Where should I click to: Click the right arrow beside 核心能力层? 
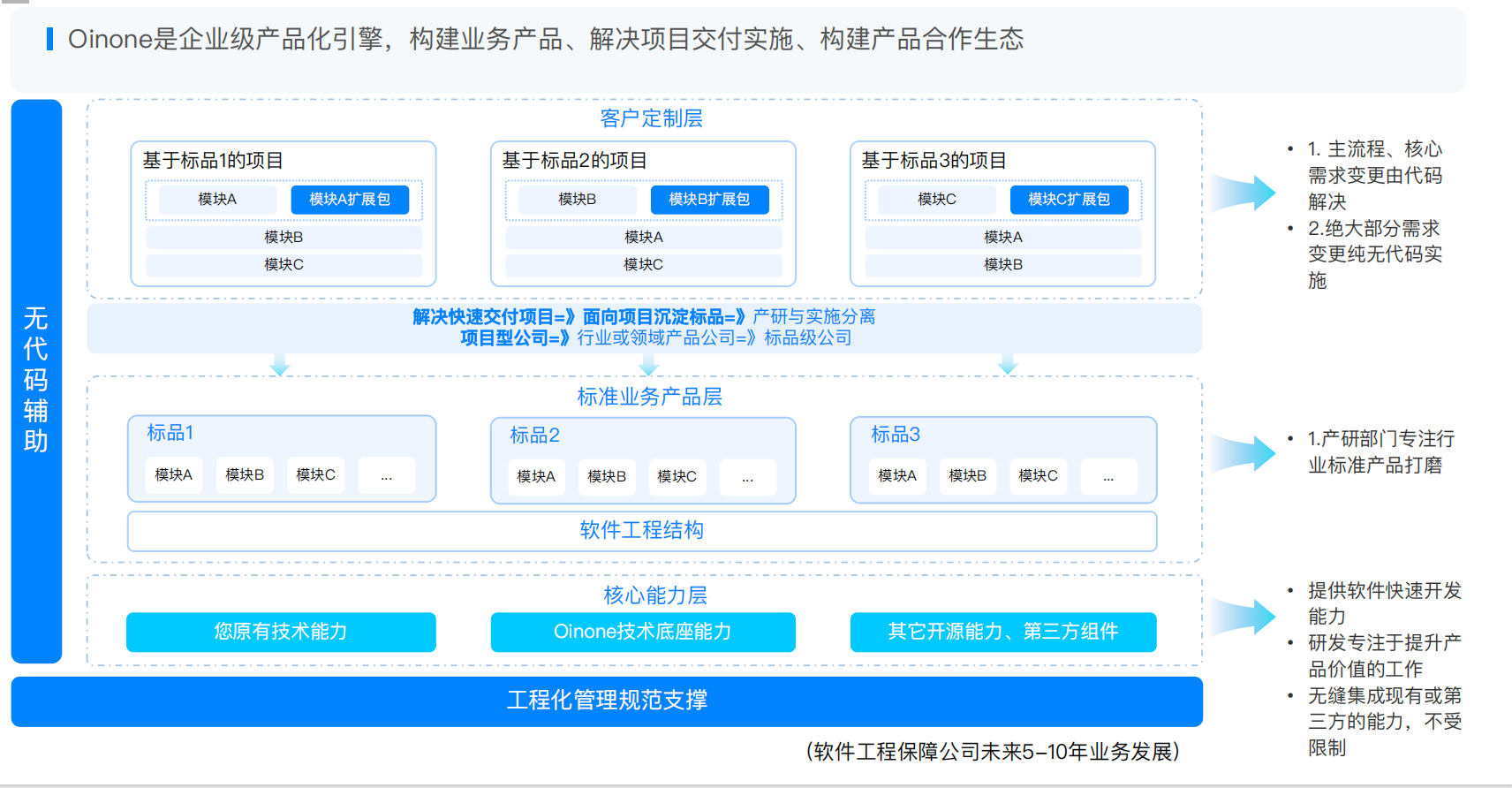(1247, 616)
